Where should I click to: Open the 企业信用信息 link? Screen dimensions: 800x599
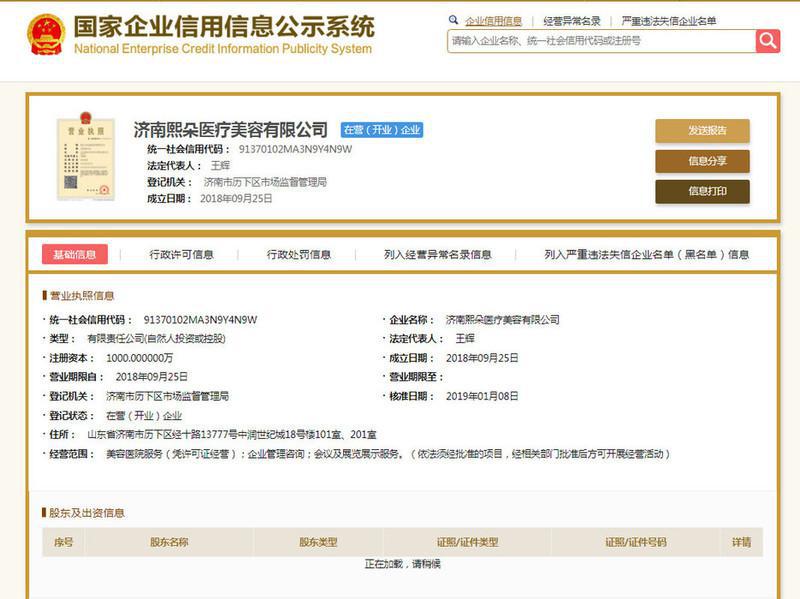click(493, 20)
